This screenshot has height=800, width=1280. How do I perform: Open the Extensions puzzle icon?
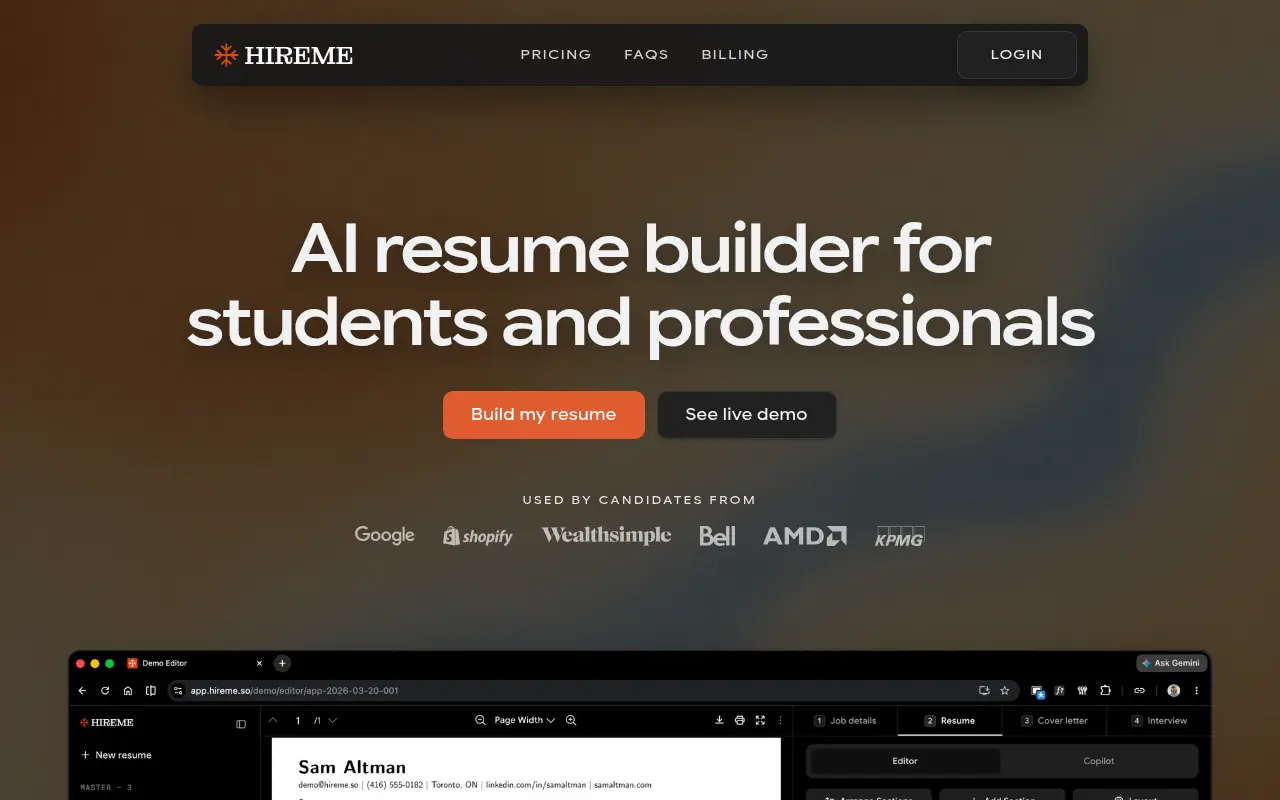click(x=1105, y=690)
